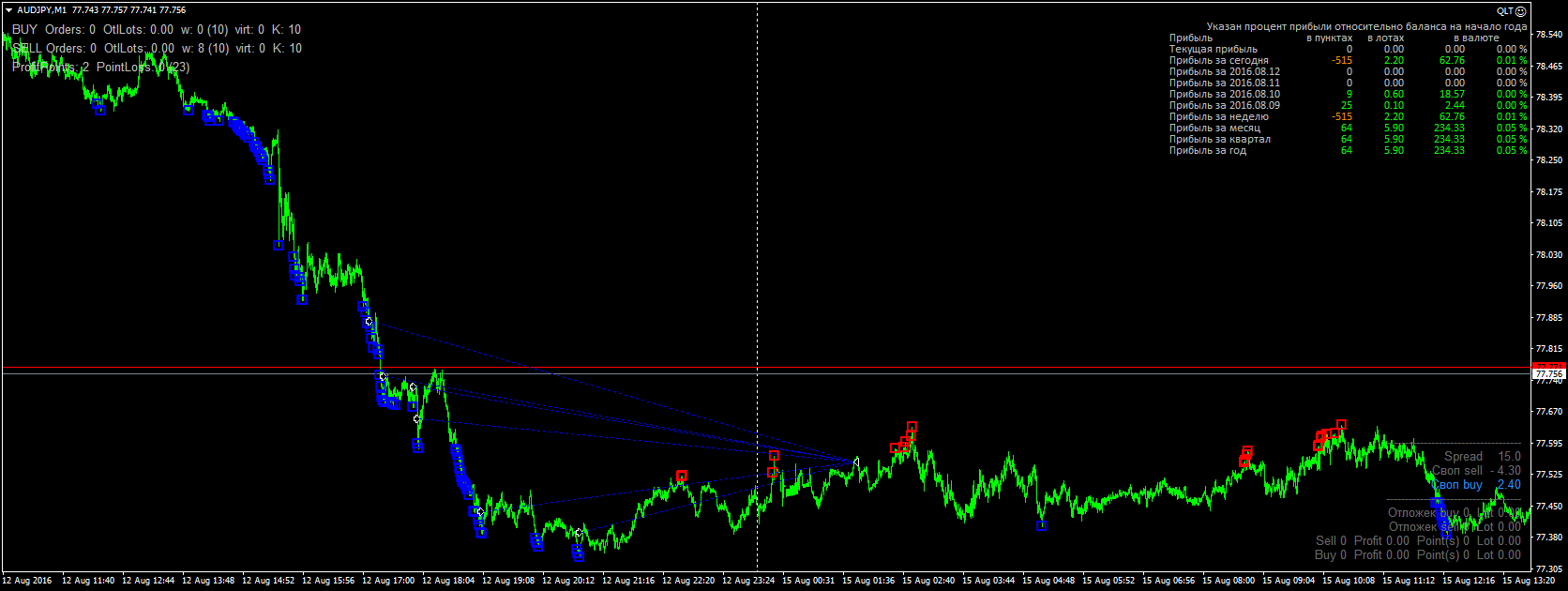Select the '15 Aug 13:20' time axis label
The width and height of the screenshot is (1568, 591).
(x=1529, y=581)
